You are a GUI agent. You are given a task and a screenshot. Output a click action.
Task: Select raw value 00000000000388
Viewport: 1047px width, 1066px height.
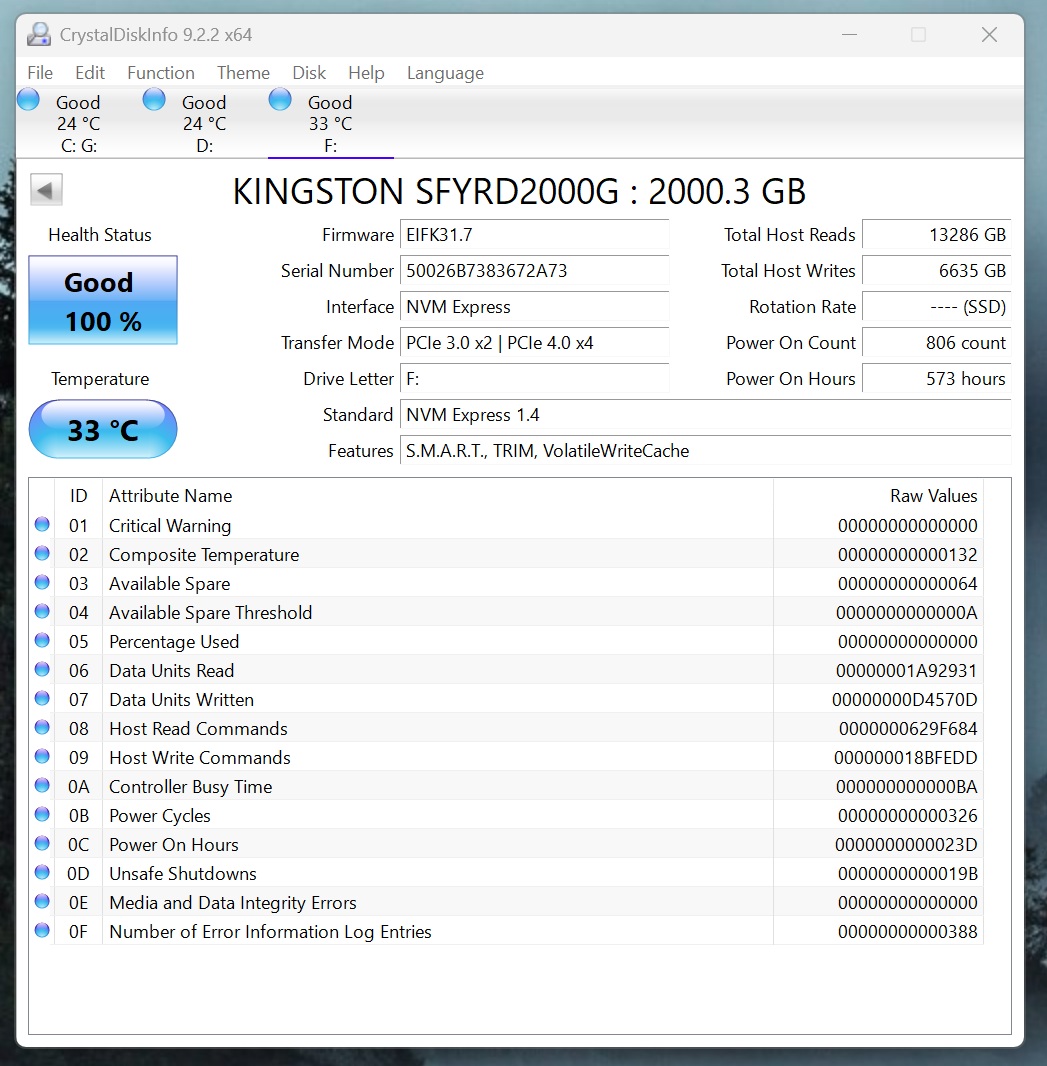click(x=908, y=931)
